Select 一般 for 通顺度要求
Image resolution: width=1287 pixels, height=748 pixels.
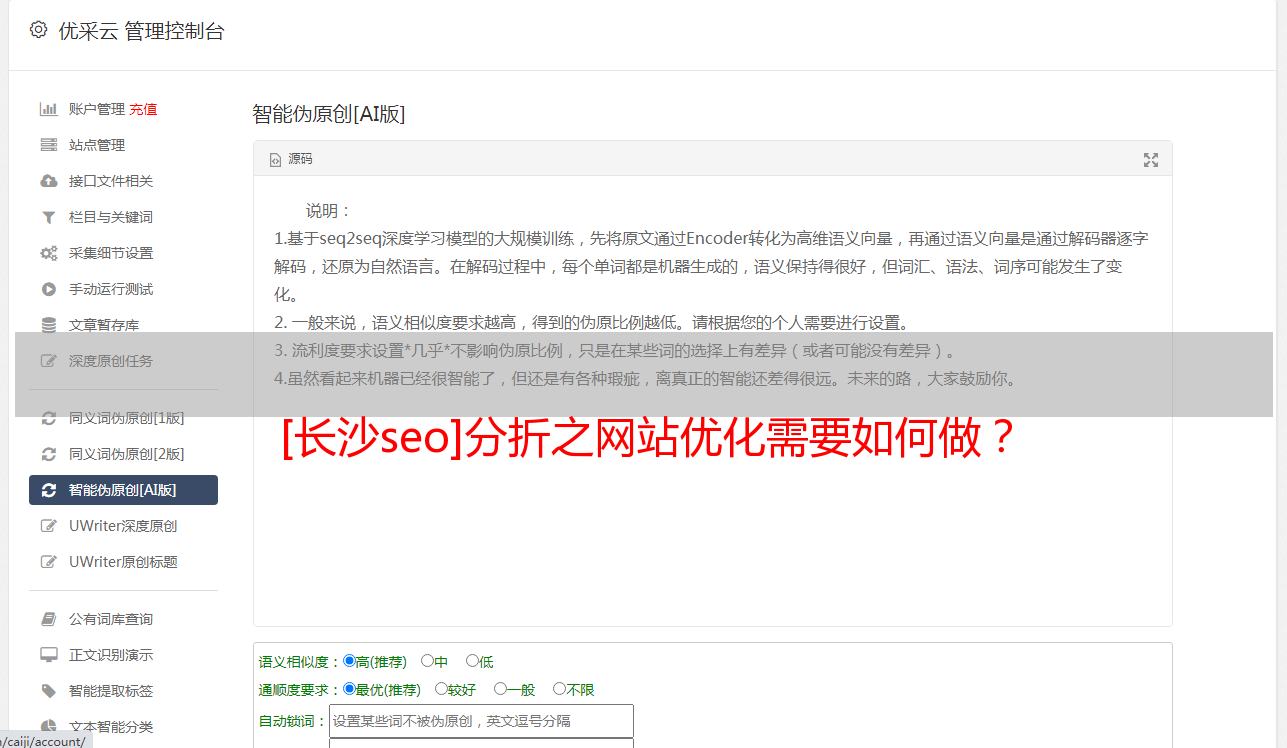pyautogui.click(x=500, y=689)
